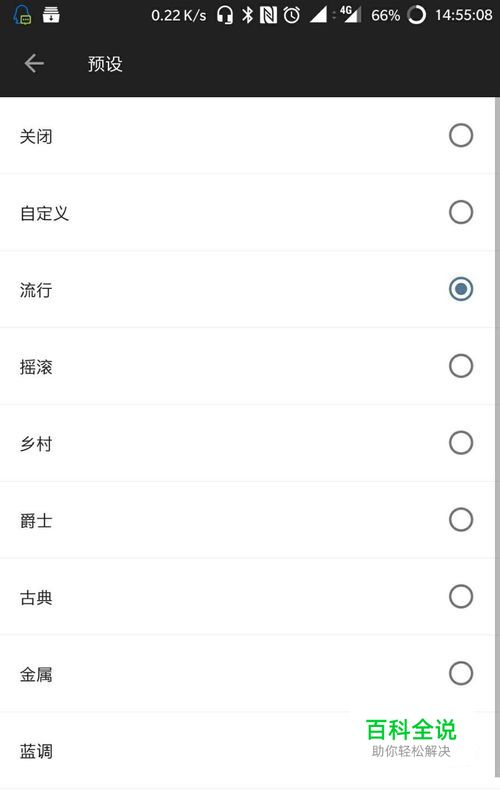Tap the alarm clock status icon
The image size is (500, 790).
[292, 15]
